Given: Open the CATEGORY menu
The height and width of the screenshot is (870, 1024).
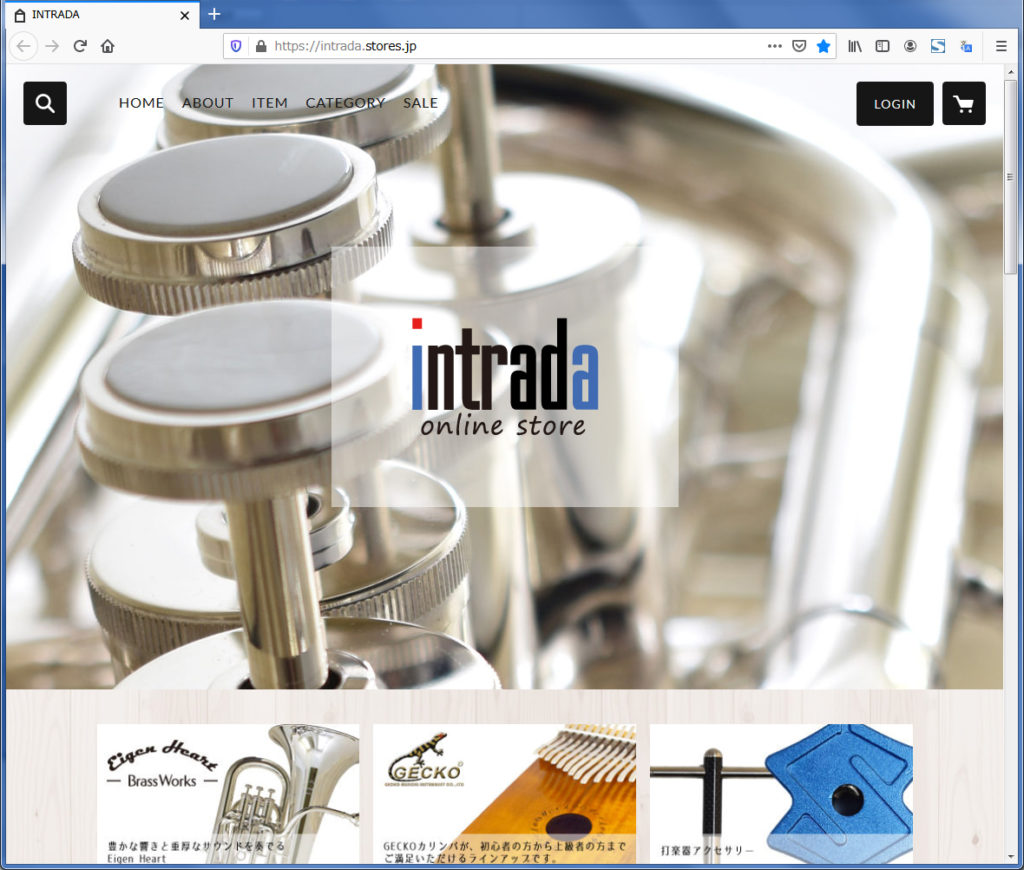Looking at the screenshot, I should coord(345,103).
